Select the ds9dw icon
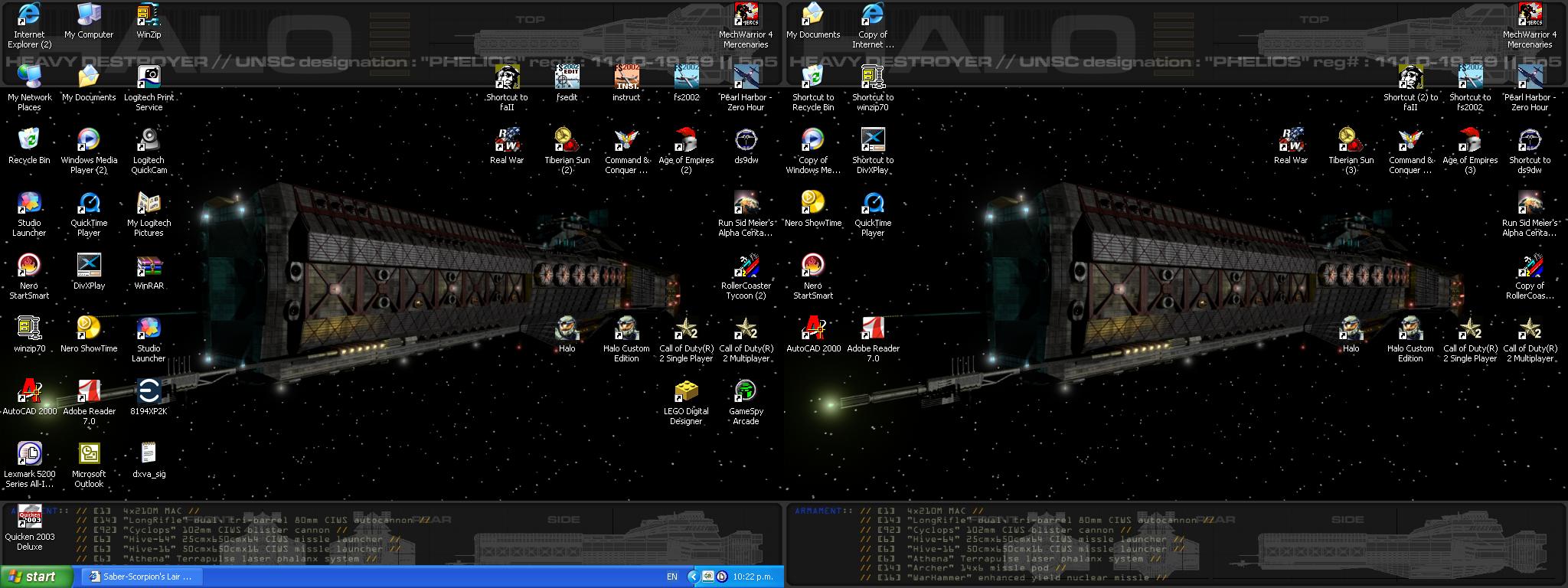The image size is (1568, 588). (x=746, y=146)
